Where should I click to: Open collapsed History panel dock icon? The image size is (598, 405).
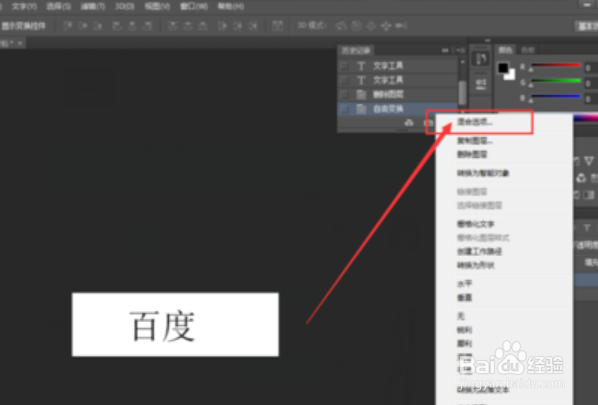481,59
